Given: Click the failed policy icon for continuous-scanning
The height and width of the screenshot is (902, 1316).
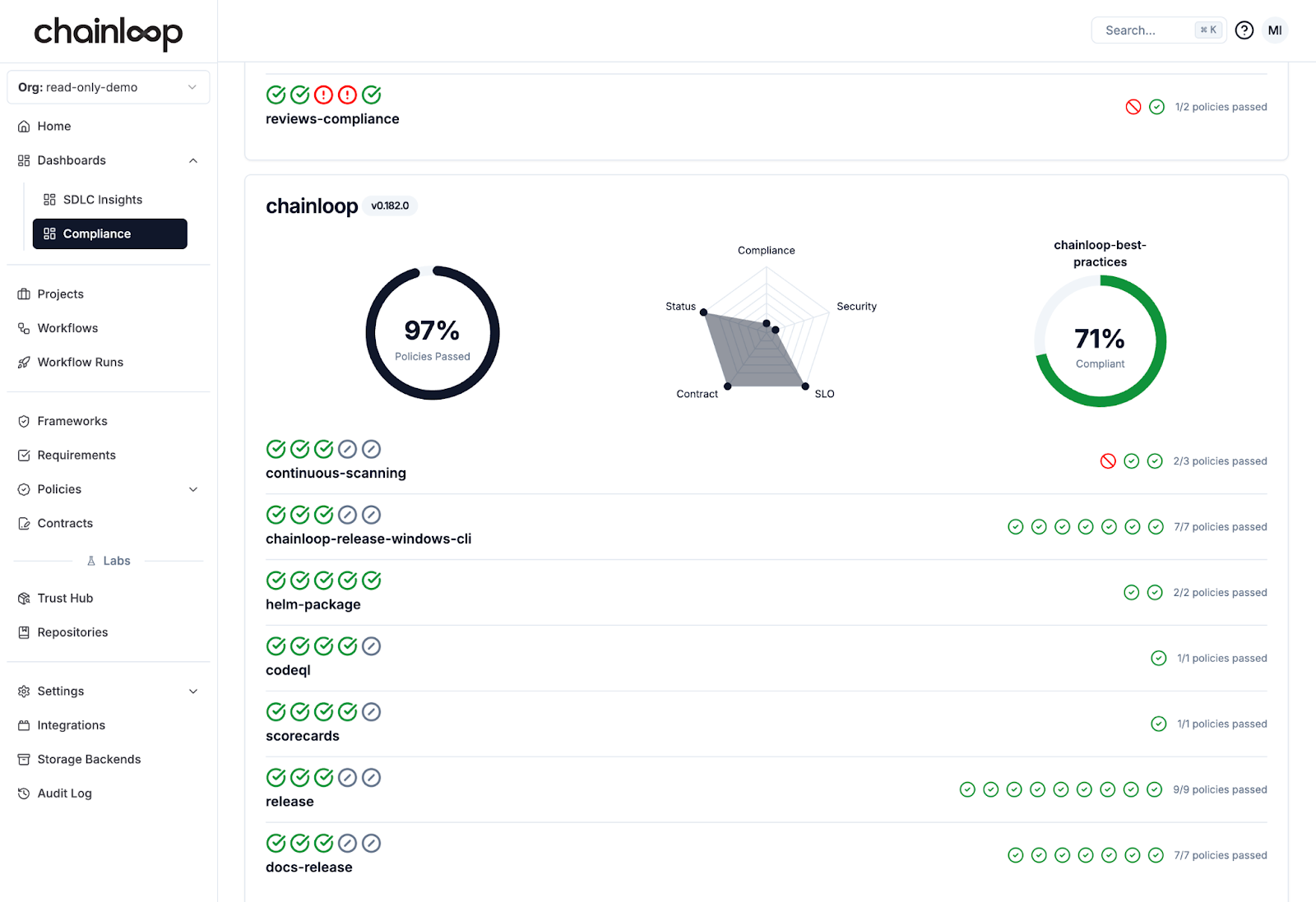Looking at the screenshot, I should click(x=1108, y=461).
